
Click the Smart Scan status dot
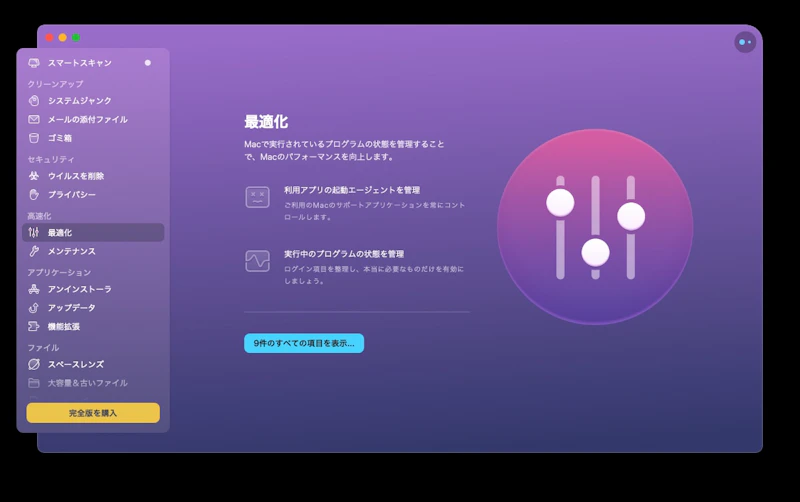(x=147, y=63)
